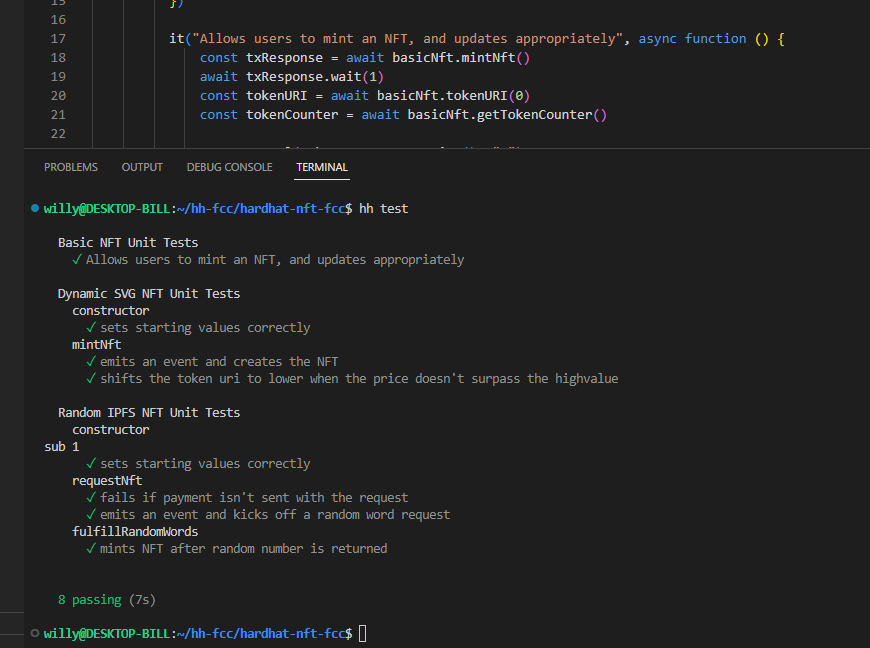Focus the terminal cursor at the final prompt

(x=362, y=633)
